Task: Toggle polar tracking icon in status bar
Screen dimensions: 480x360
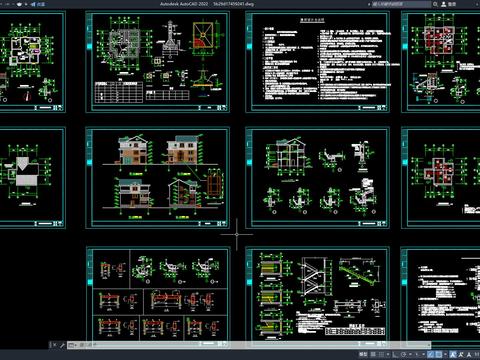Action: tap(403, 354)
